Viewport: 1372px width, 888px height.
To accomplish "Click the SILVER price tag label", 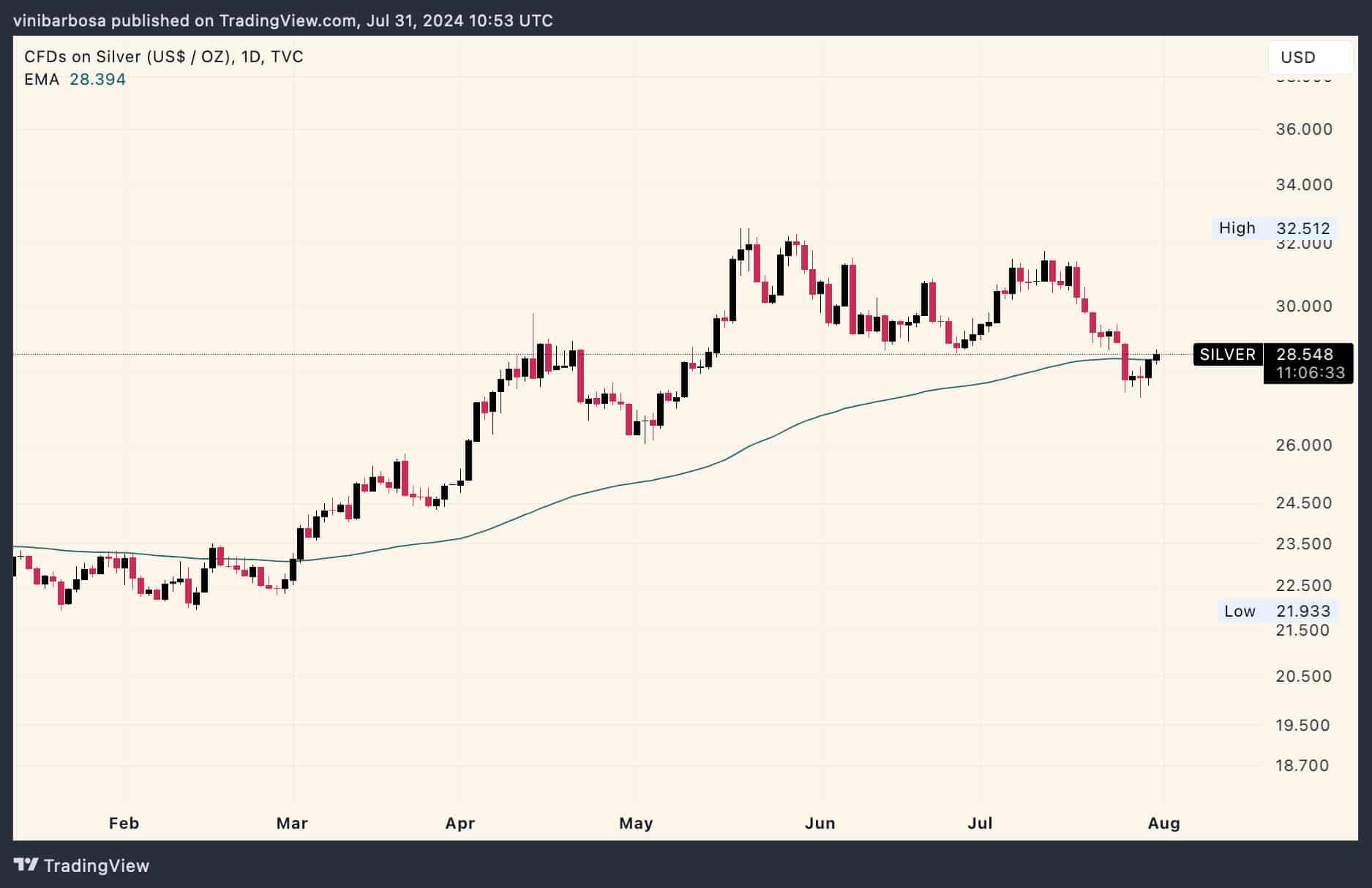I will [x=1228, y=354].
